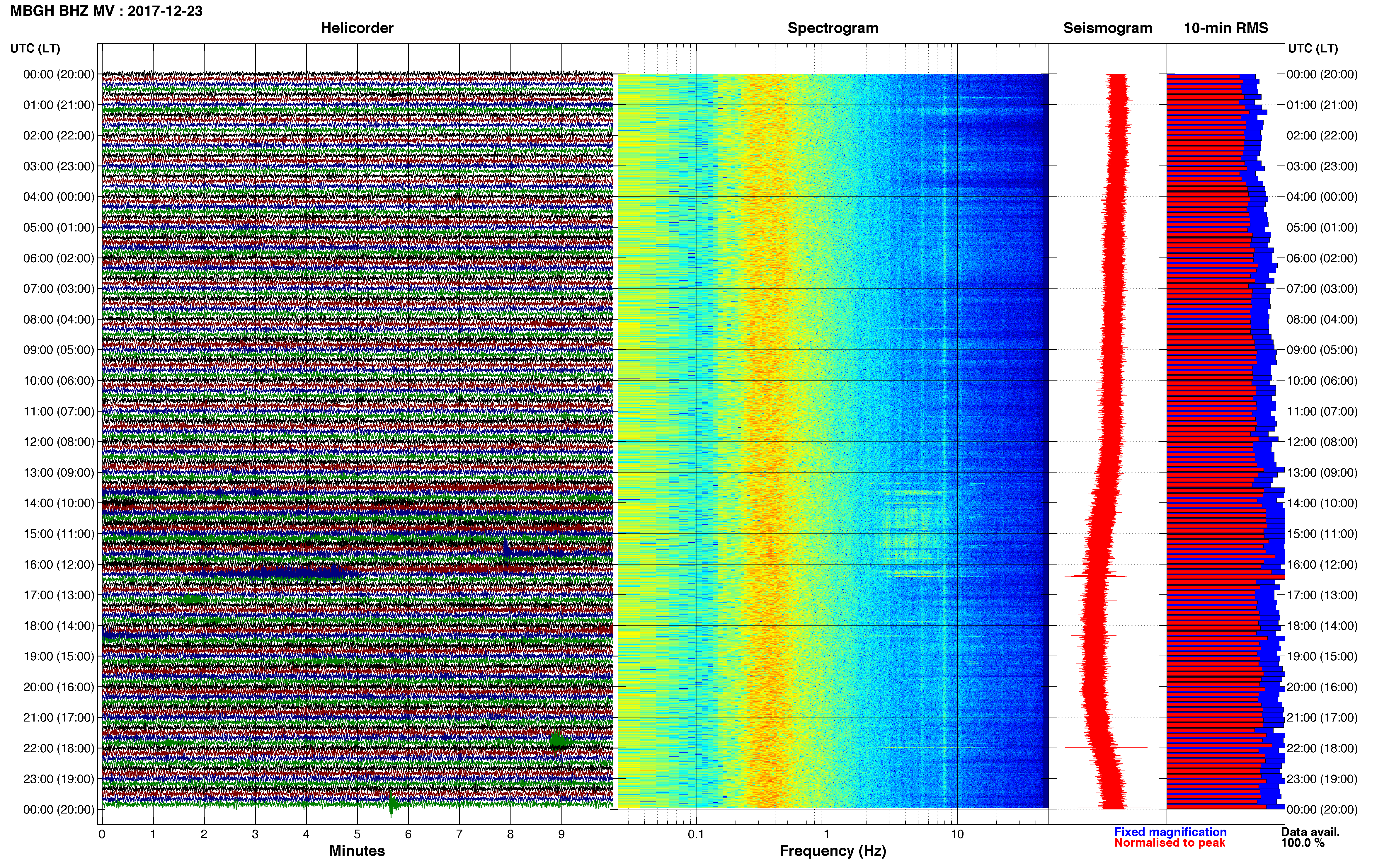
Task: Click the Minutes axis title
Action: (x=357, y=851)
